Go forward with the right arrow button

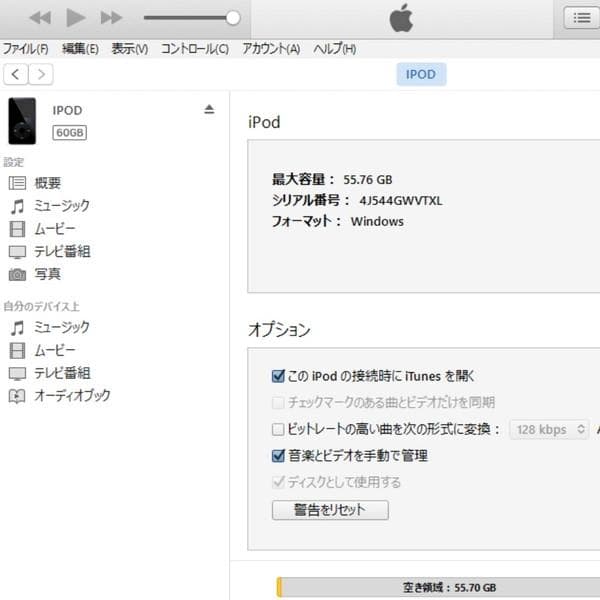pos(41,74)
